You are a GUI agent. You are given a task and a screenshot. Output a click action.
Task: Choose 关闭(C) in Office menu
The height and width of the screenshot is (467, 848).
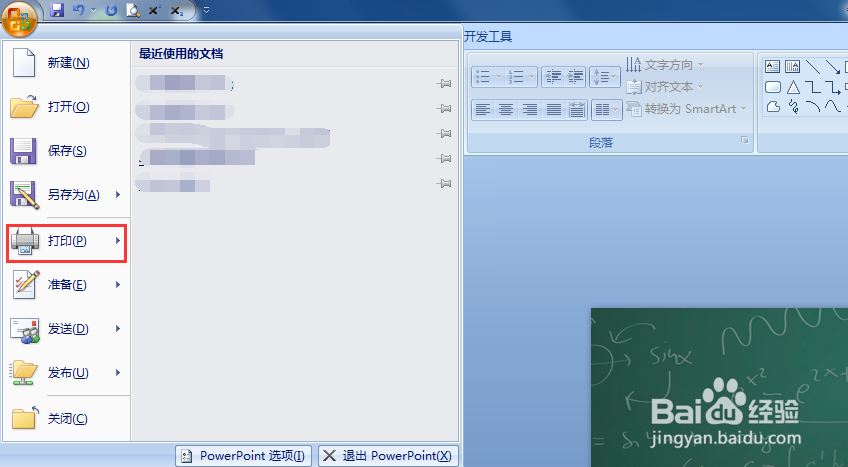tap(67, 418)
